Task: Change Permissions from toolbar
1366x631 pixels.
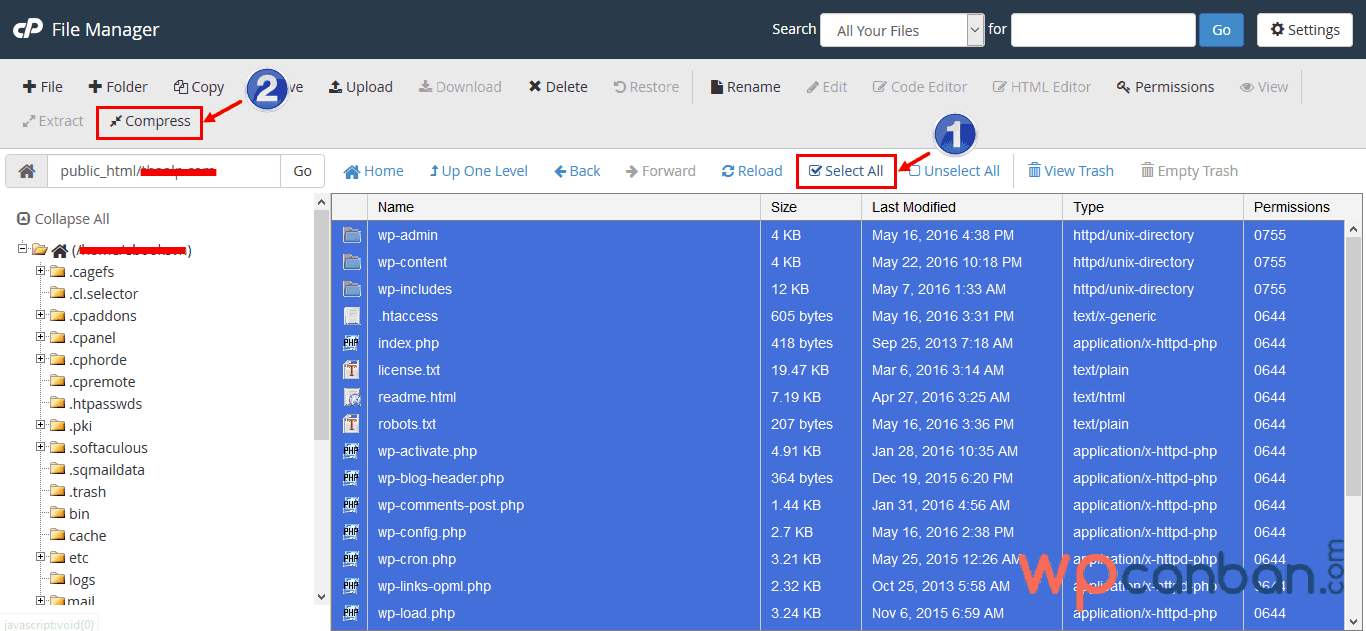Action: 1166,87
